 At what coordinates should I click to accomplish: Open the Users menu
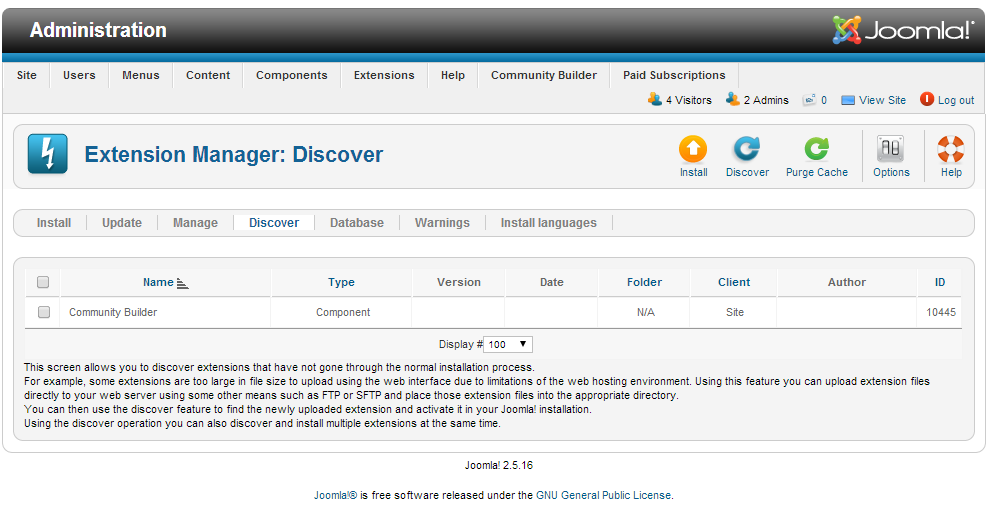(x=79, y=75)
